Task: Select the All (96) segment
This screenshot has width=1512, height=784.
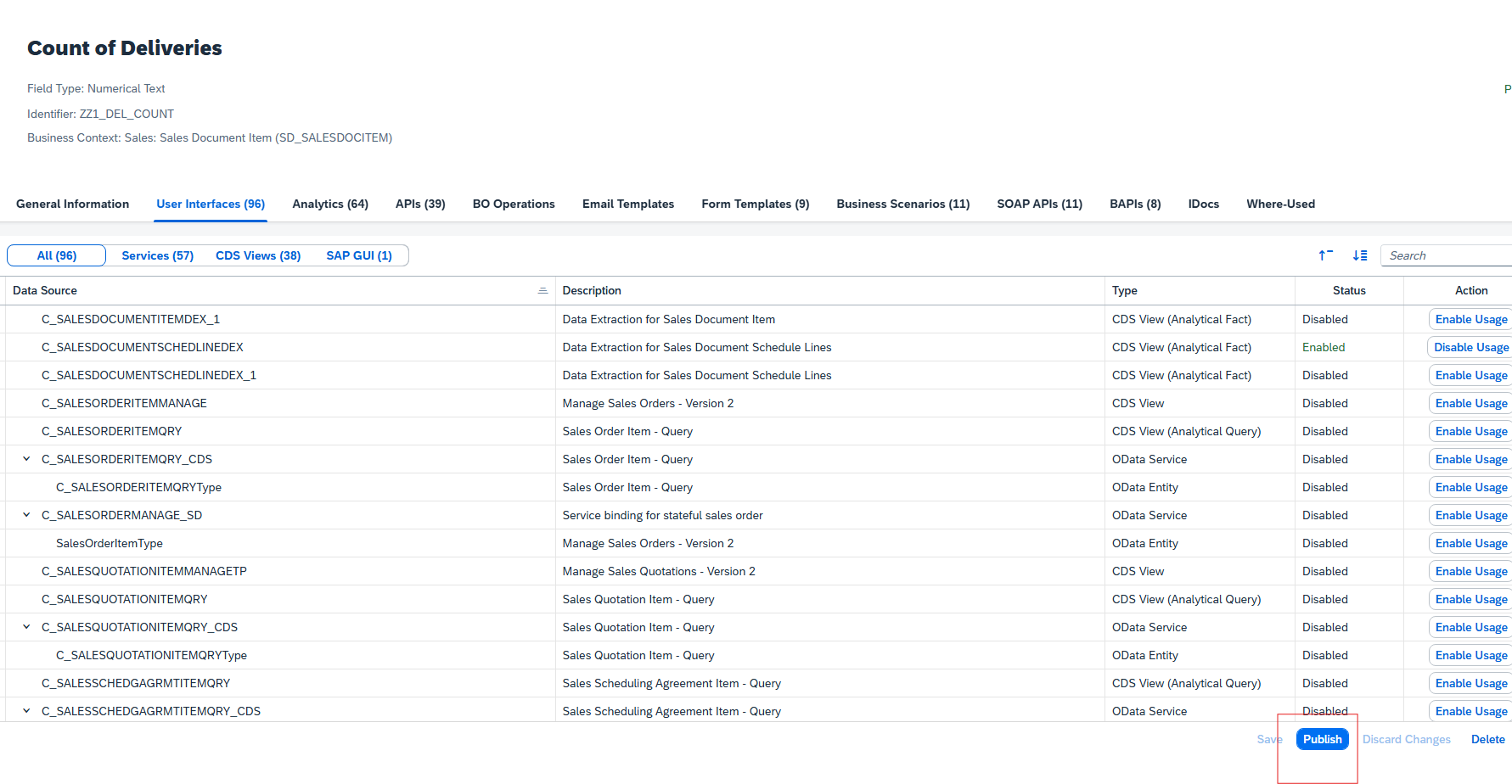Action: (57, 255)
